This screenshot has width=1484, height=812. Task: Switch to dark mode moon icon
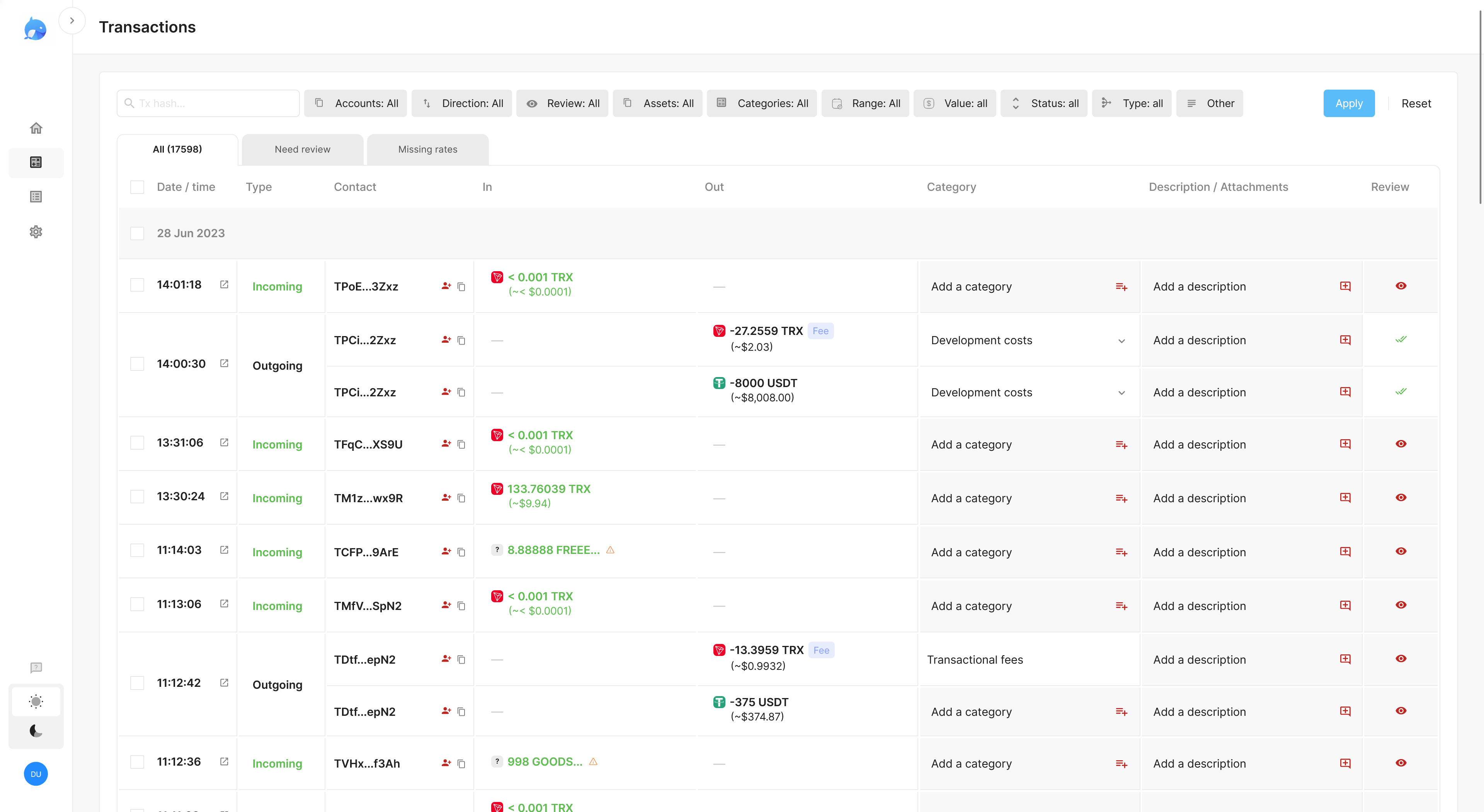36,731
